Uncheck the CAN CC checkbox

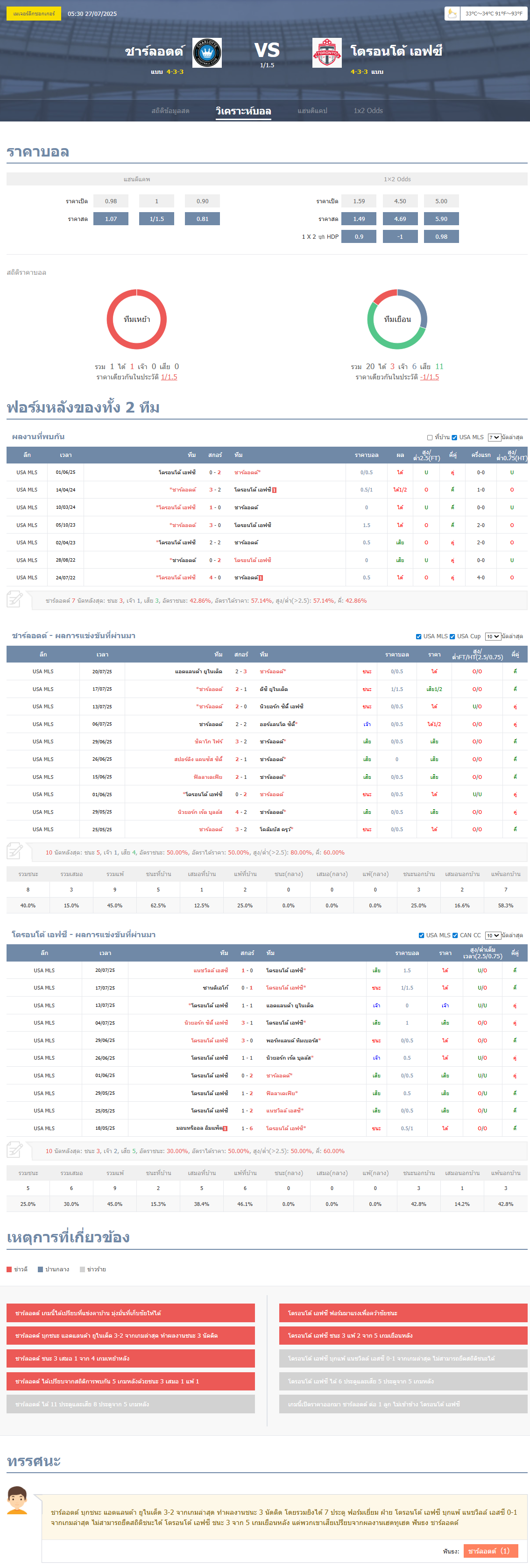coord(454,935)
